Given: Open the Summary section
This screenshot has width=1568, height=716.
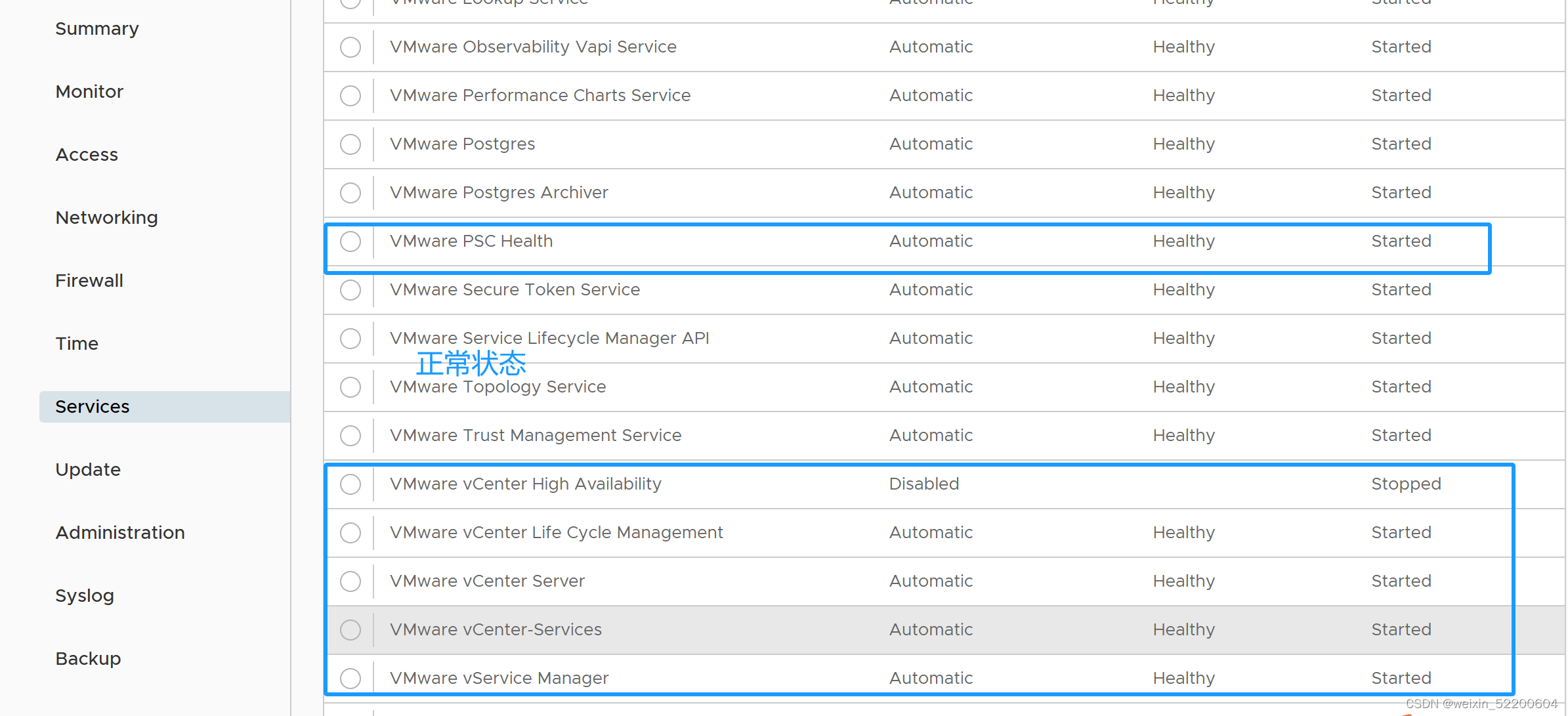Looking at the screenshot, I should click(97, 29).
